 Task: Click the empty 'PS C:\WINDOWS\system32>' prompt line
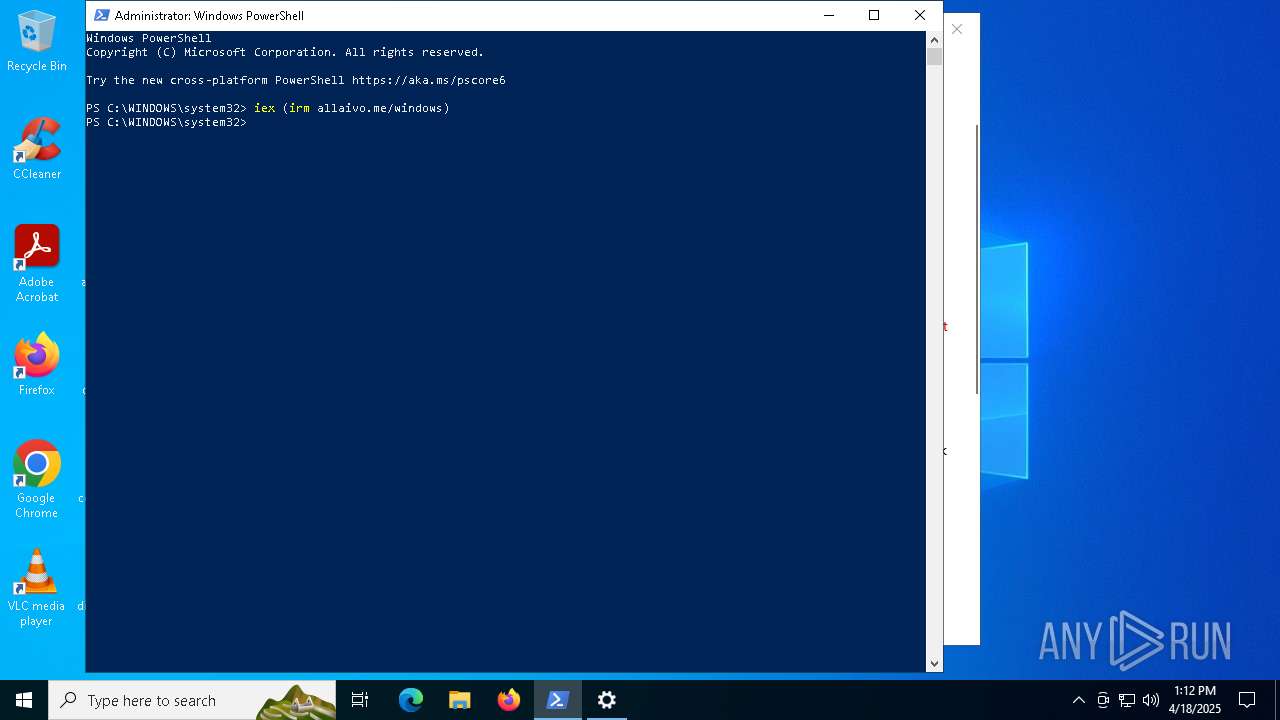pyautogui.click(x=166, y=122)
